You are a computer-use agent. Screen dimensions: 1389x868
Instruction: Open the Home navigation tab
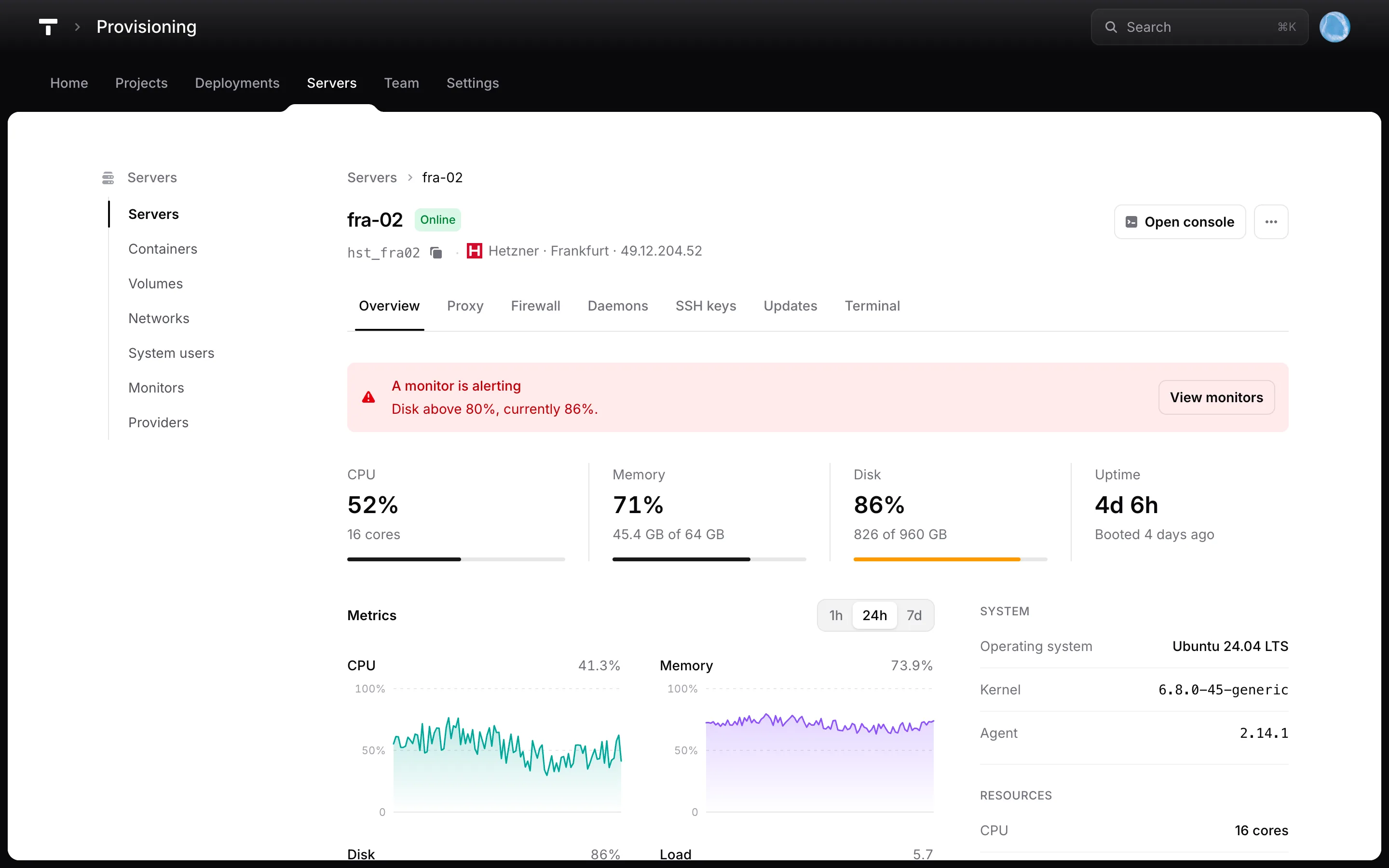[x=69, y=83]
